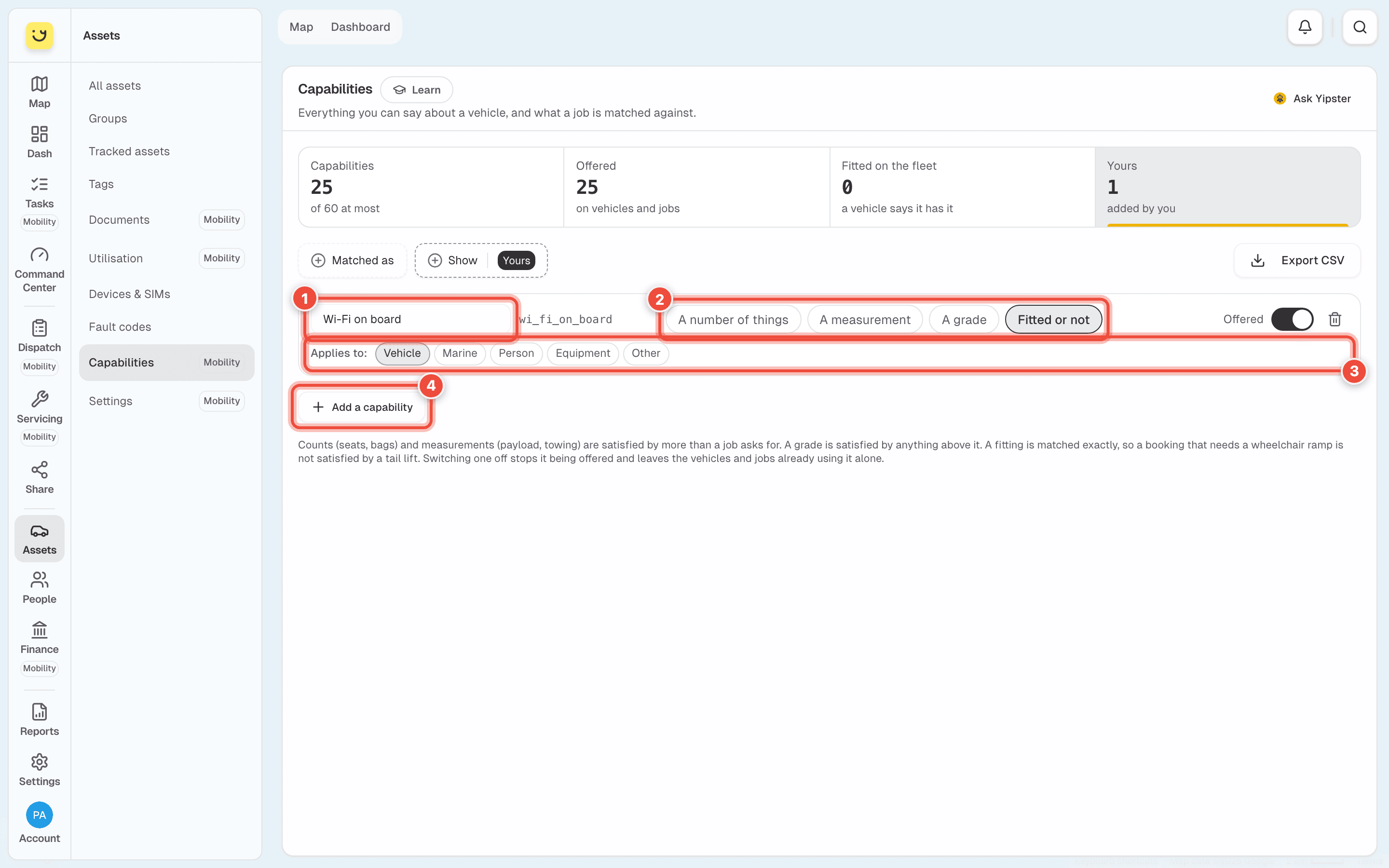Open Devices & SIMs menu item
Screen dimensions: 1389x868
(x=166, y=294)
